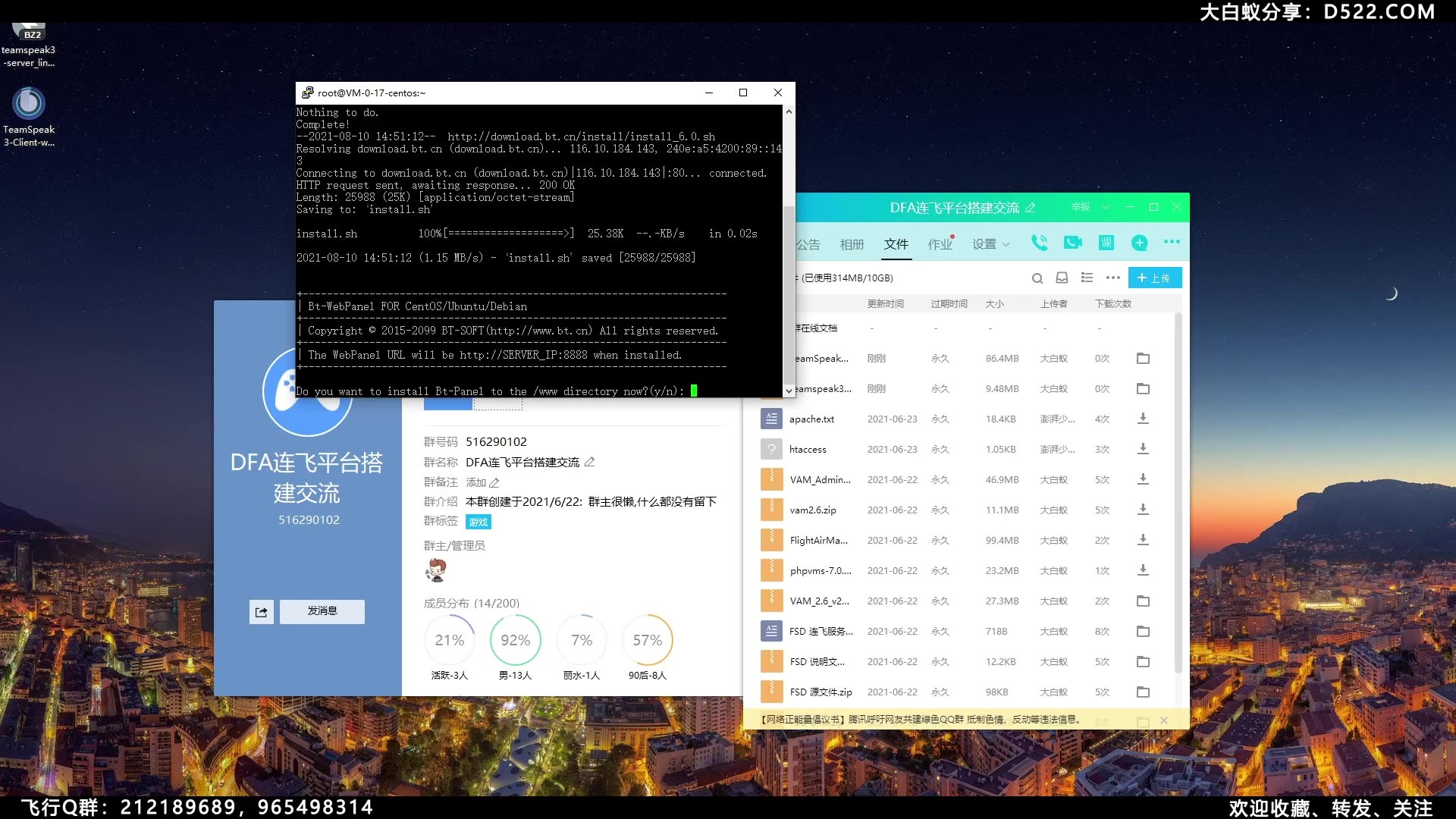Start a group video call
Image resolution: width=1456 pixels, height=819 pixels.
[1072, 243]
